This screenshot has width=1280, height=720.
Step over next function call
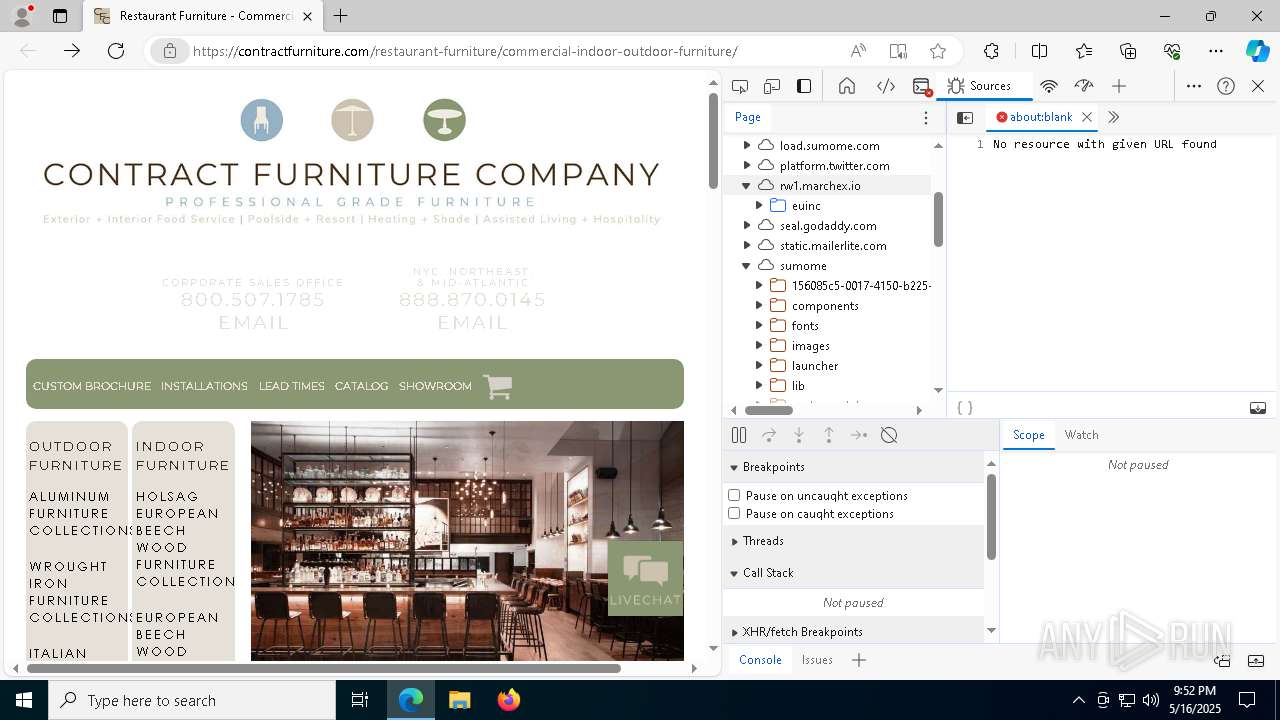[x=769, y=435]
